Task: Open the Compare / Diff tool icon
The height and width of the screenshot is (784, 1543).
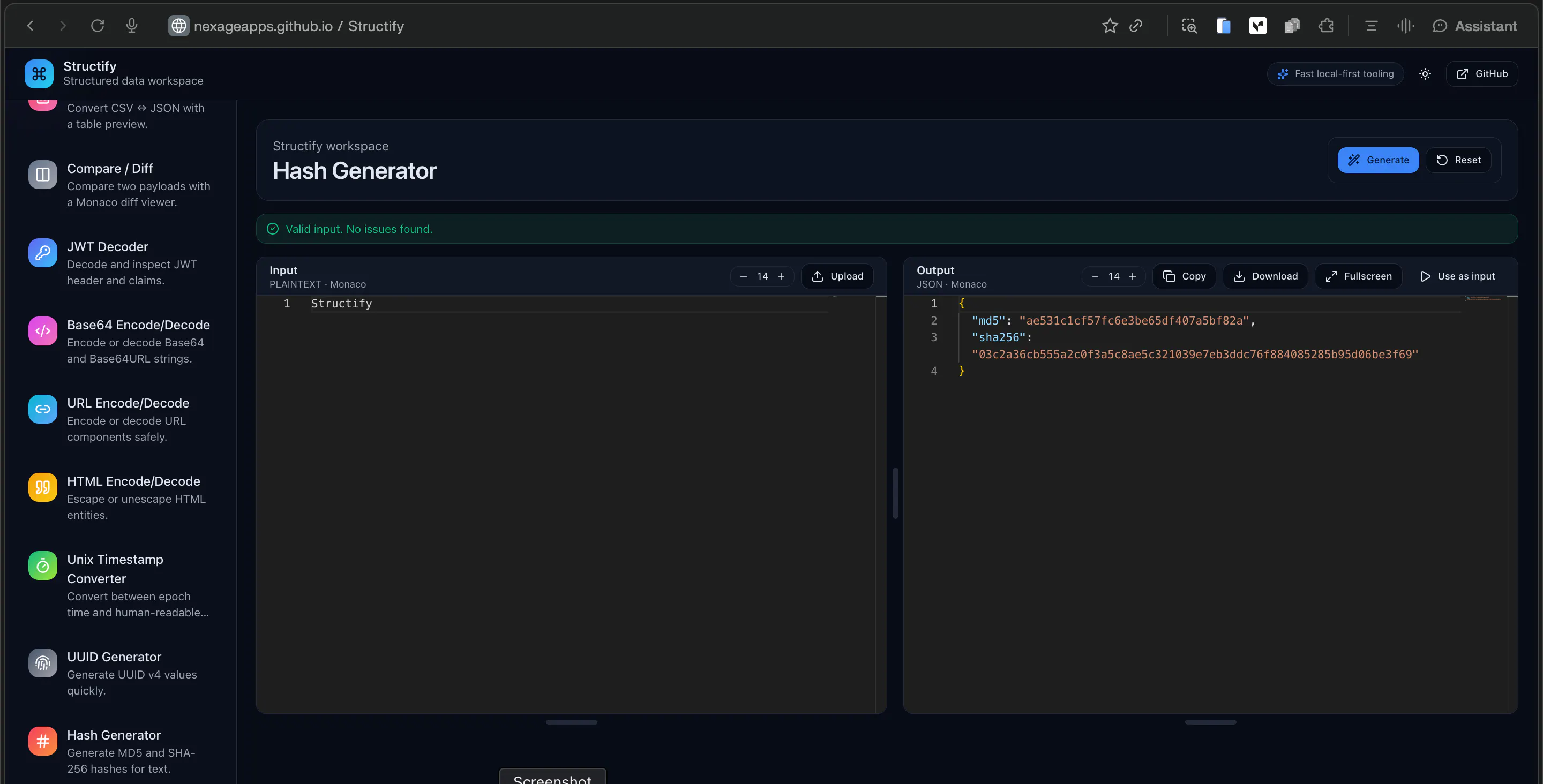Action: point(42,174)
